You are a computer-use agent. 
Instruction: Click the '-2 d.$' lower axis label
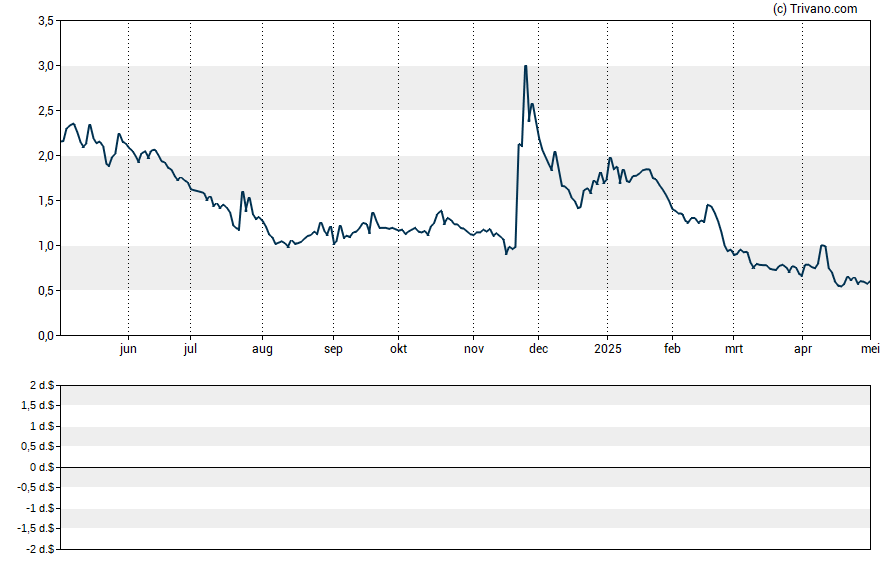tap(40, 549)
